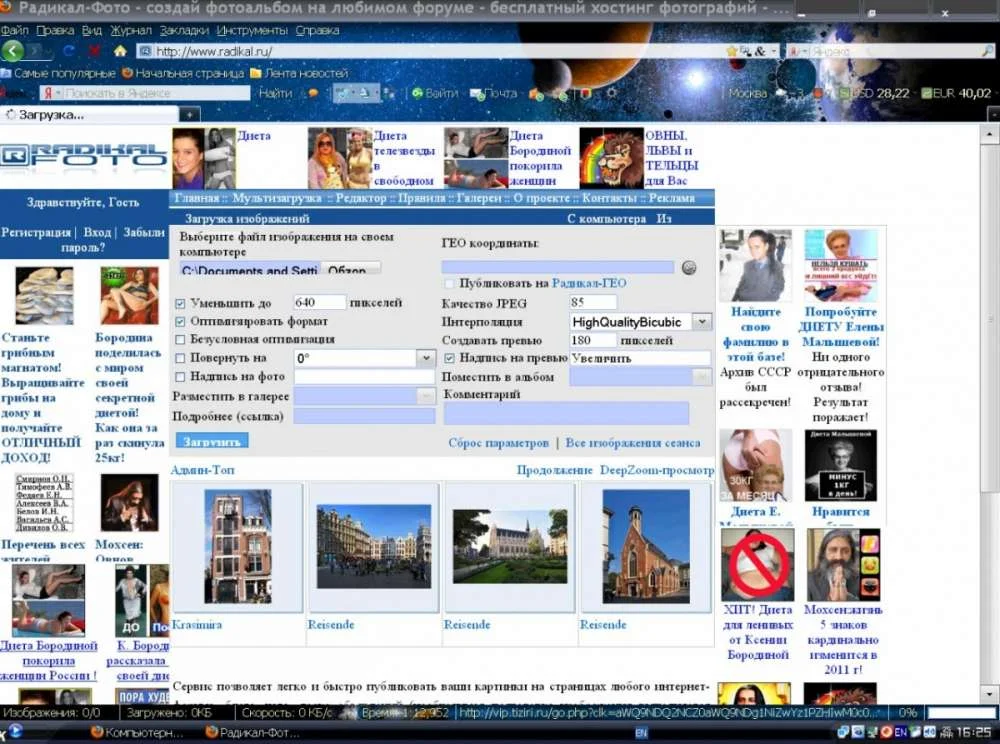The image size is (1000, 744).
Task: Click the blue Reload page icon
Action: coord(69,50)
